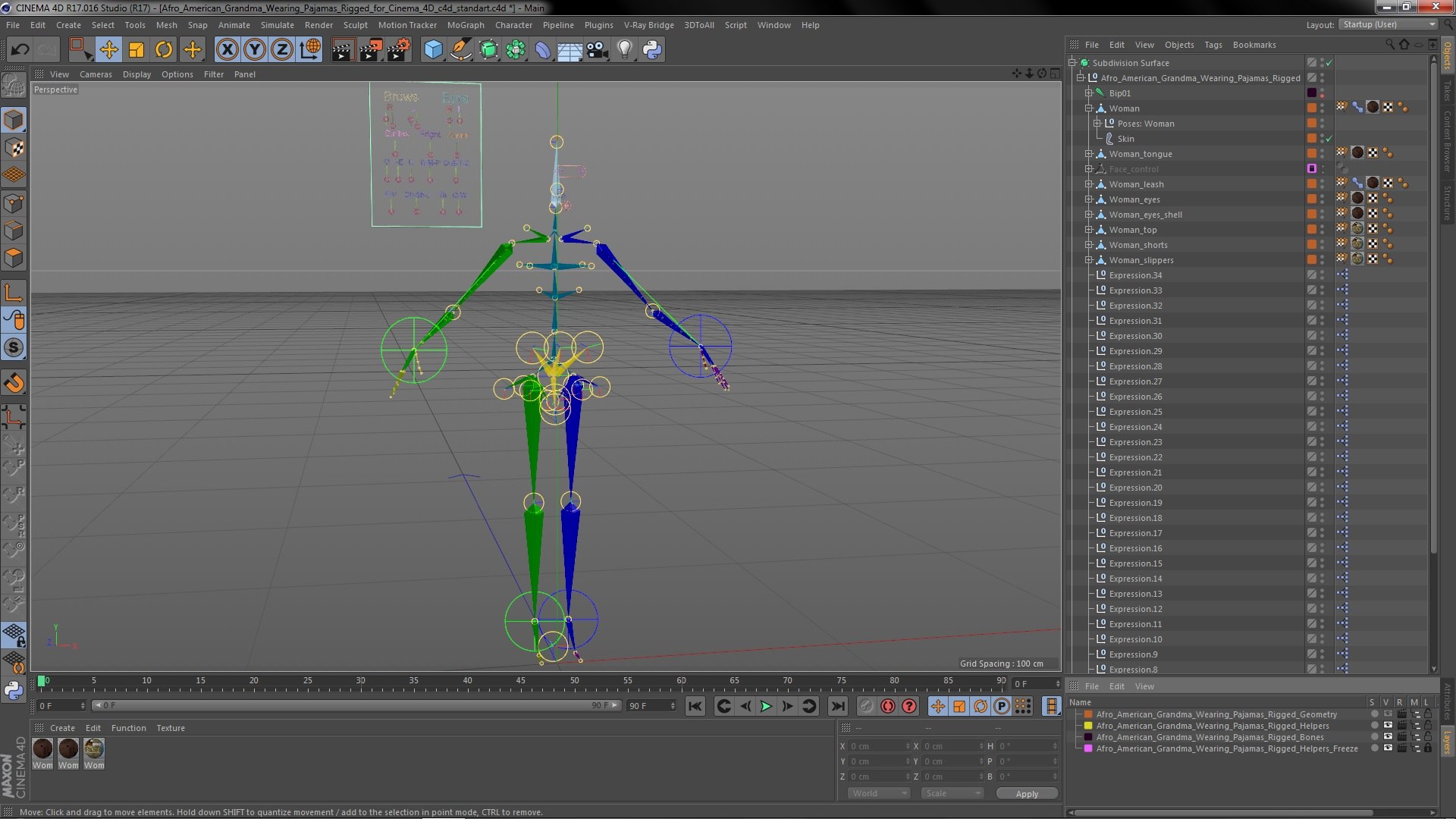1456x819 pixels.
Task: Add a light object
Action: point(625,50)
